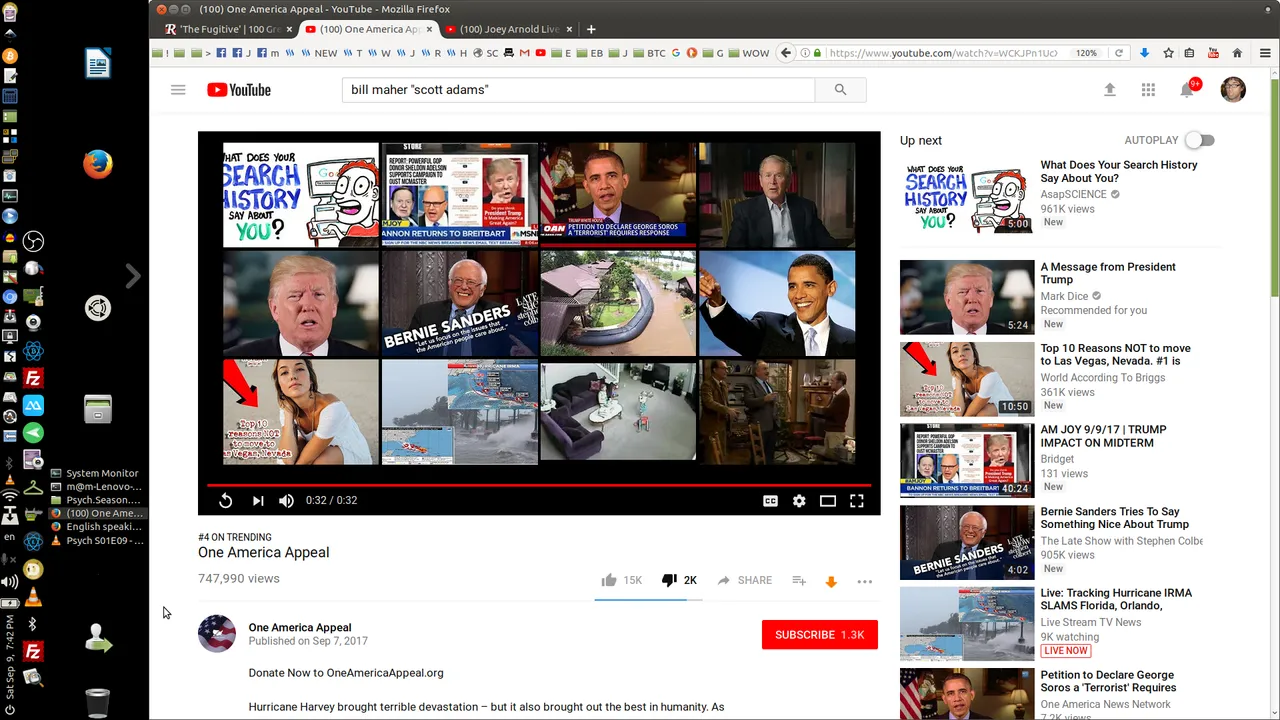Open the more actions ellipsis menu
This screenshot has height=720, width=1280.
[x=865, y=581]
